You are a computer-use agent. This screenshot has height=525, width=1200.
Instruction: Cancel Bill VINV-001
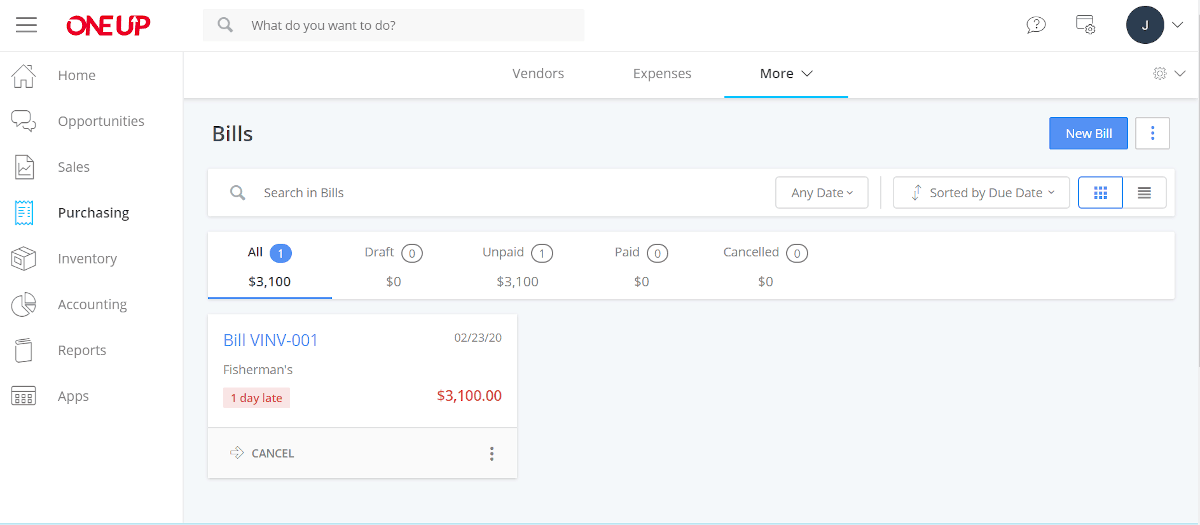click(262, 454)
